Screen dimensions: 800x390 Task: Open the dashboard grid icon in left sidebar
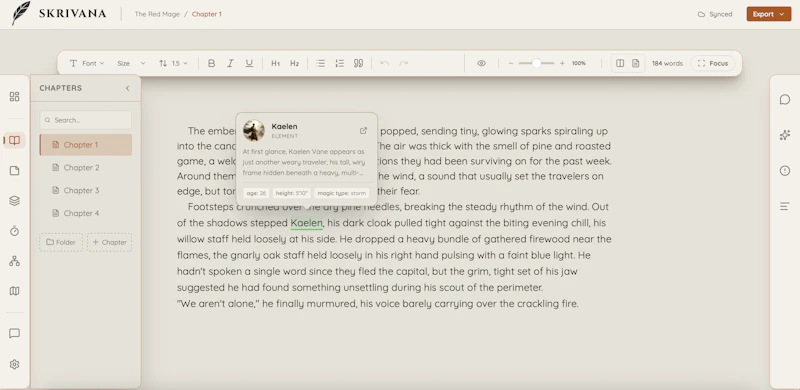click(14, 96)
